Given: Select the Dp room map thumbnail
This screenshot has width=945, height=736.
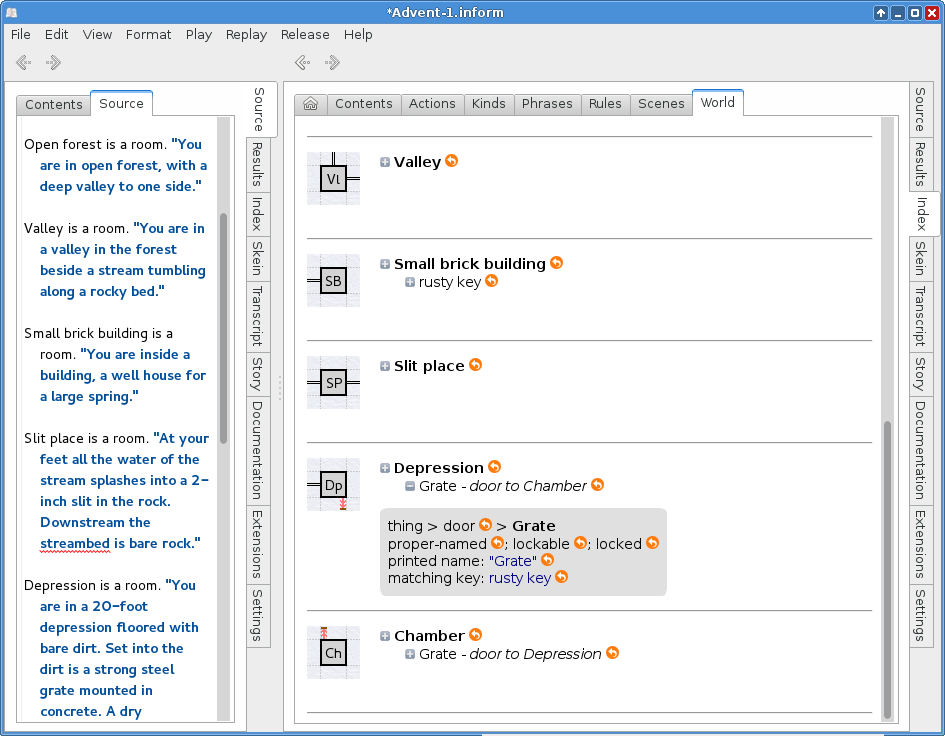Looking at the screenshot, I should coord(333,484).
